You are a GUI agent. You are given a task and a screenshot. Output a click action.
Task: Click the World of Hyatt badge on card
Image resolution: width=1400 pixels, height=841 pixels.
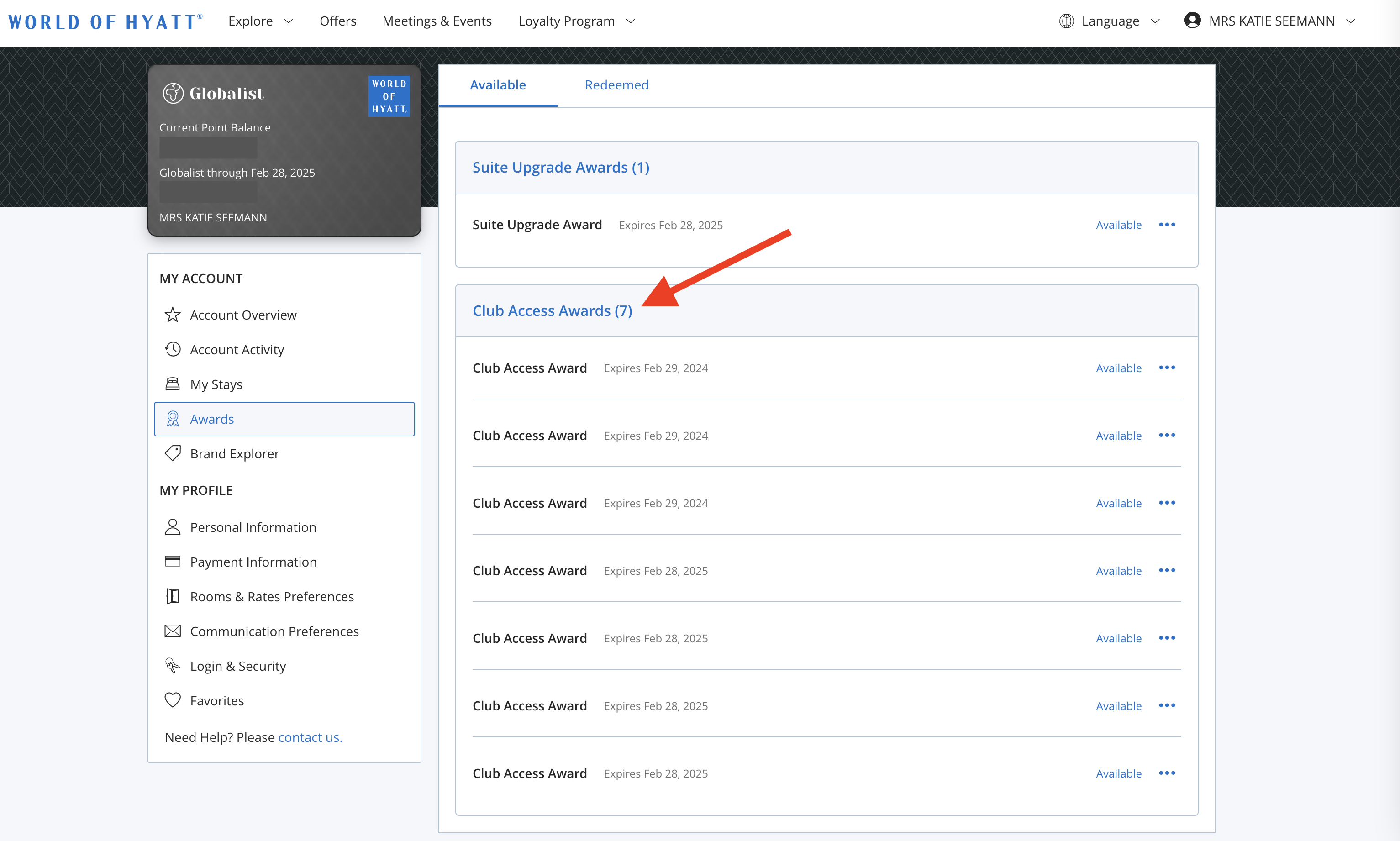[x=389, y=96]
